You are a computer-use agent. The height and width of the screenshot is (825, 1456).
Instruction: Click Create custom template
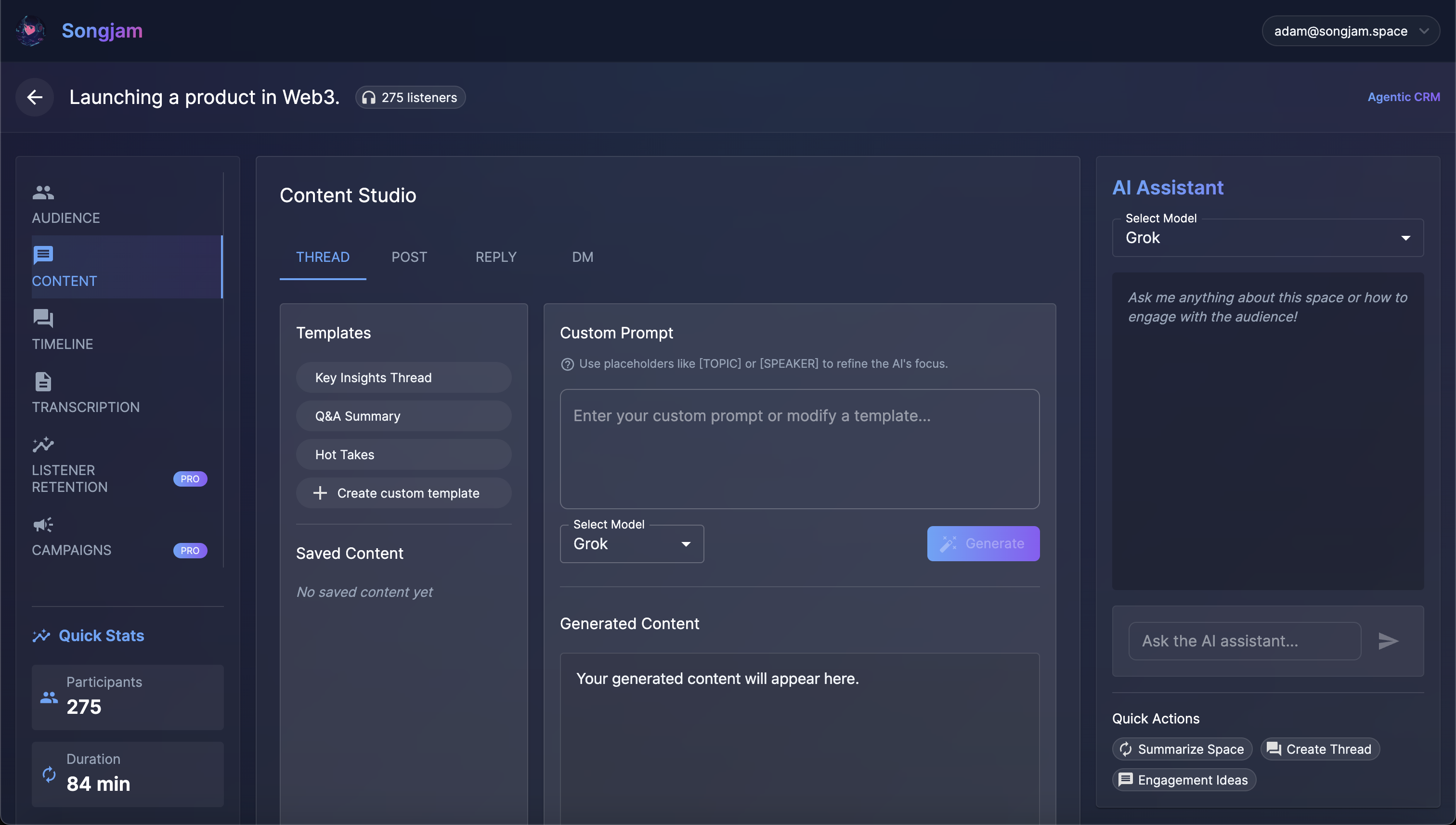pyautogui.click(x=403, y=493)
